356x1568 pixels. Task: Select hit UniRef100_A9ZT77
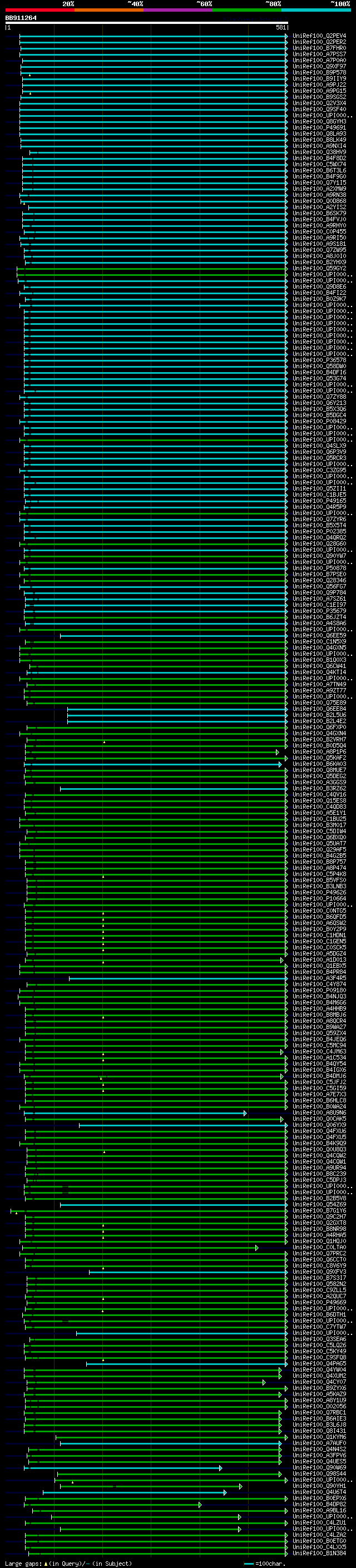319,690
